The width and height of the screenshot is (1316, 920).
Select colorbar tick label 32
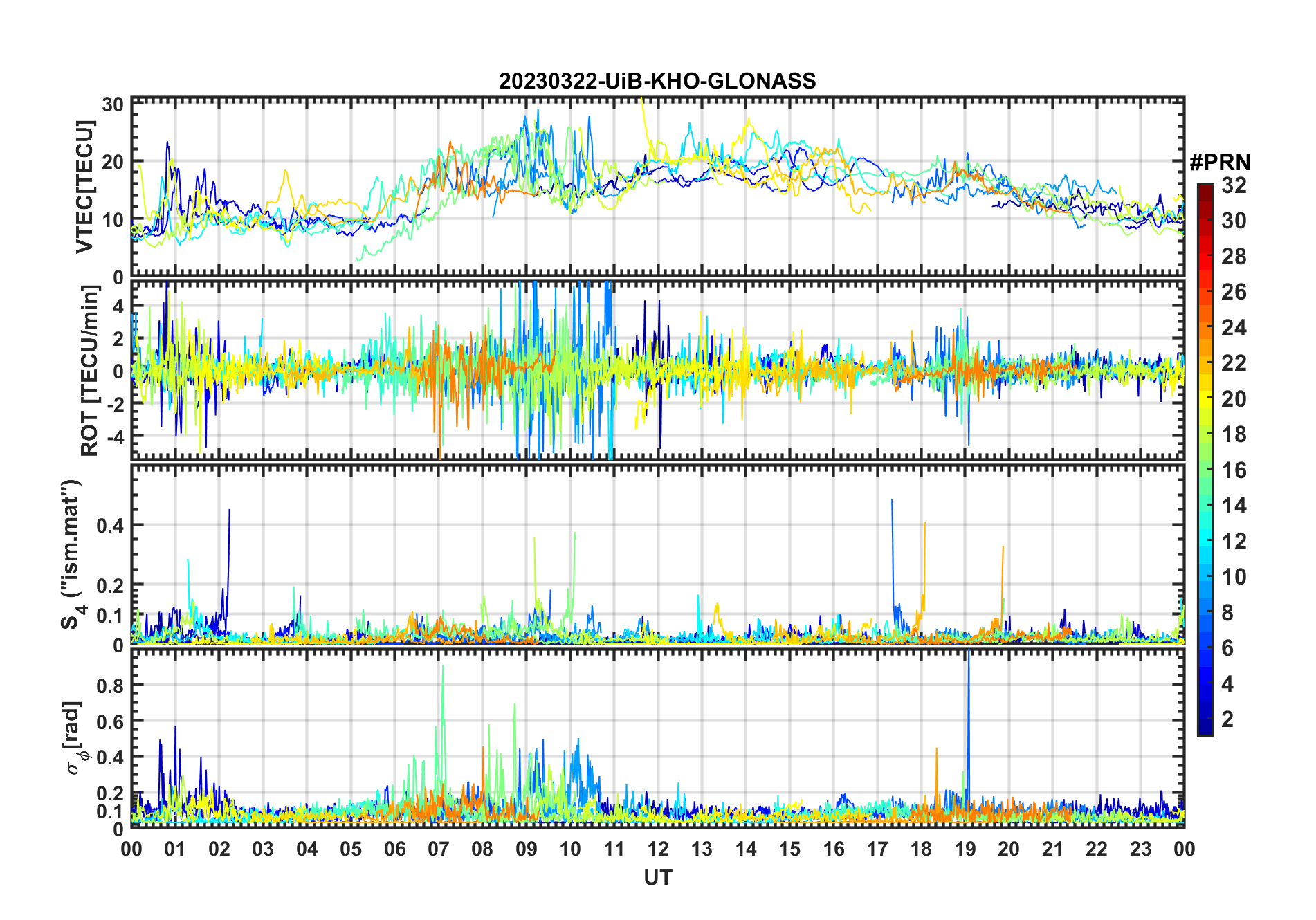(x=1234, y=185)
